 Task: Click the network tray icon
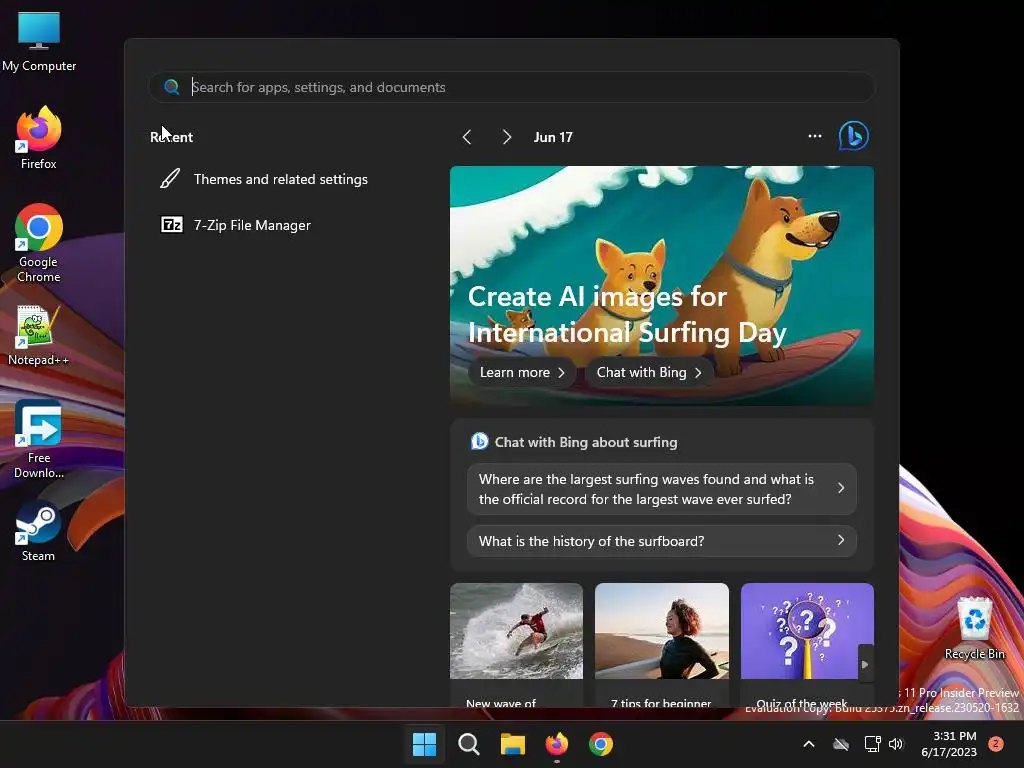pyautogui.click(x=872, y=744)
